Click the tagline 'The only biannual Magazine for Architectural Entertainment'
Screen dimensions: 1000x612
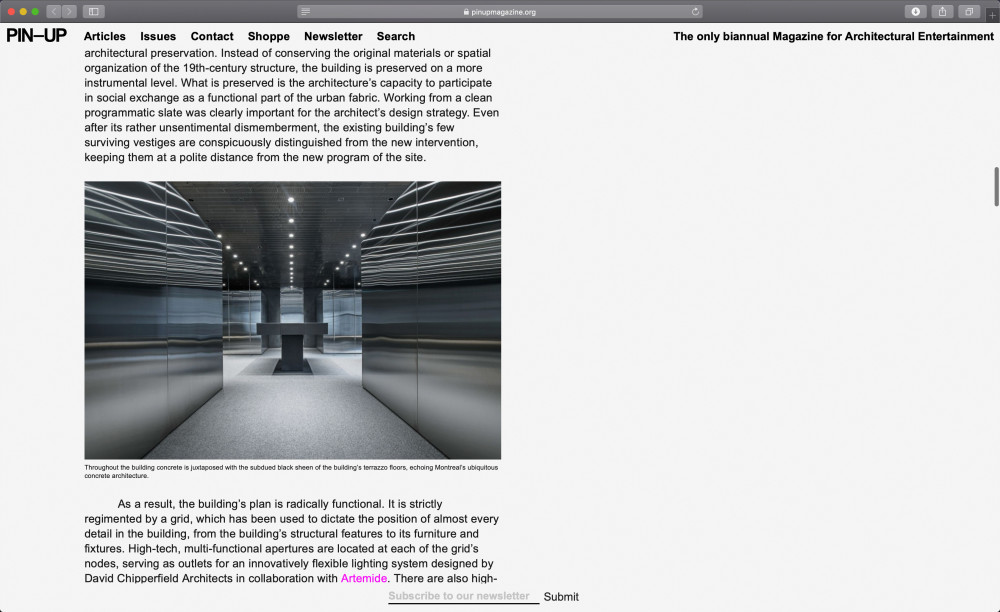tap(833, 36)
